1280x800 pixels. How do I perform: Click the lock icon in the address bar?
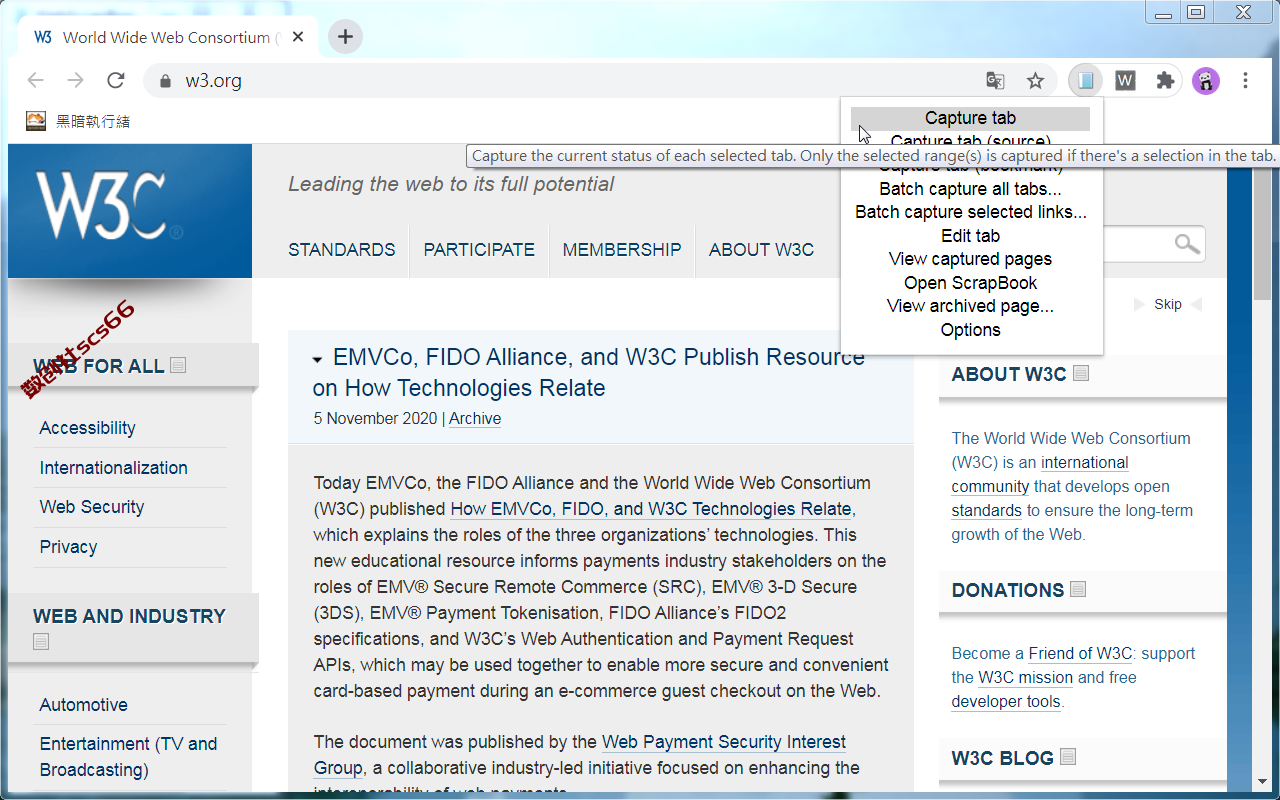tap(165, 81)
